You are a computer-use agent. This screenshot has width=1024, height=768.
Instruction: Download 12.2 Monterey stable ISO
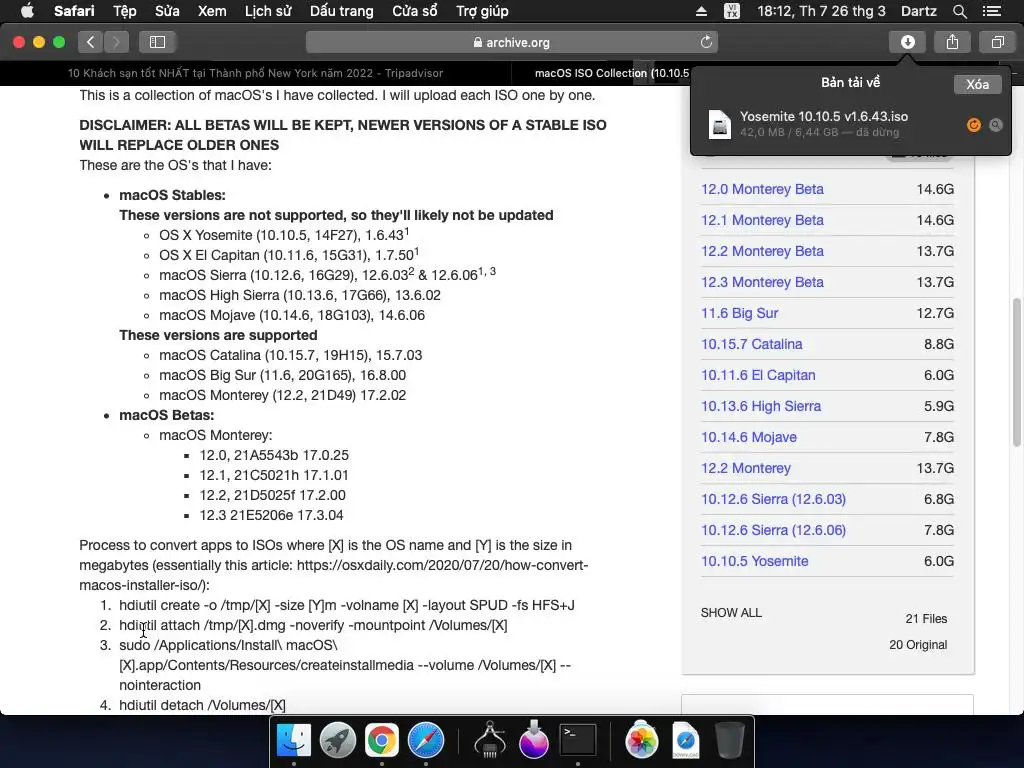pos(746,468)
